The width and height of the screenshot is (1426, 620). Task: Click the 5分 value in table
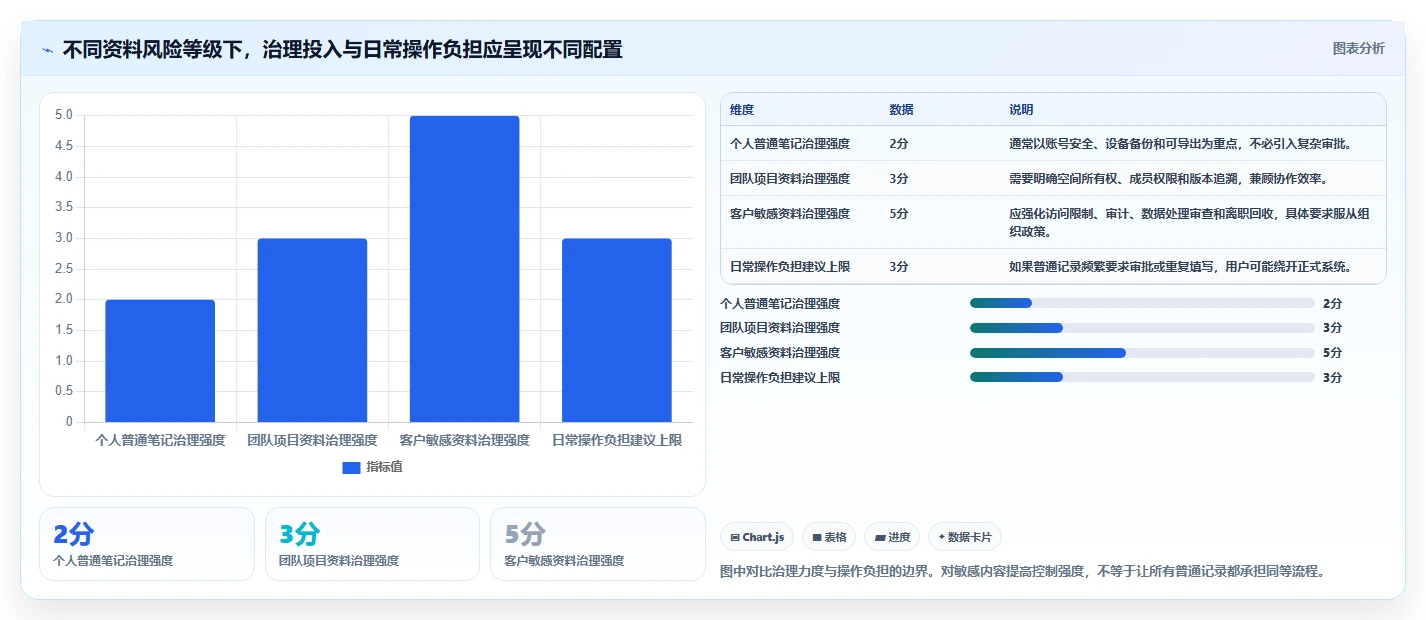tap(899, 214)
